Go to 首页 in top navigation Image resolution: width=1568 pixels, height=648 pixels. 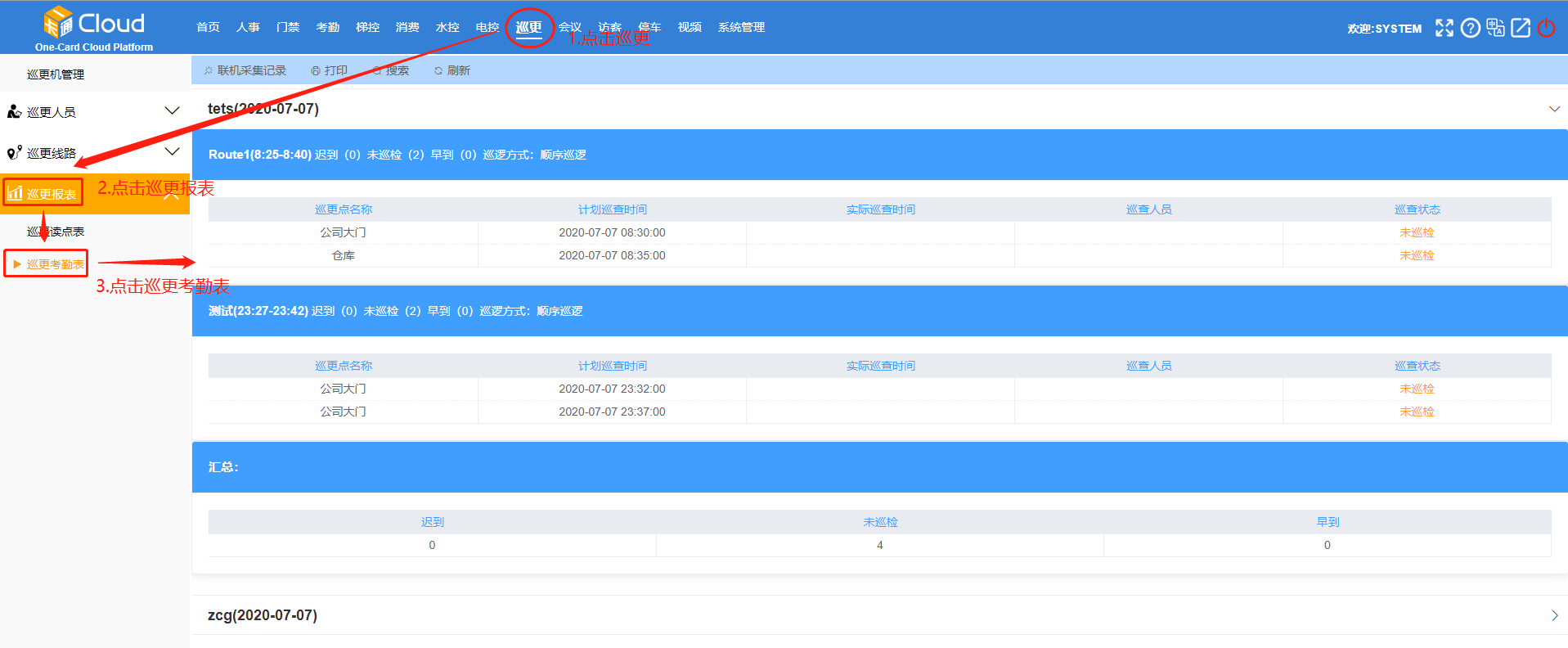coord(208,27)
